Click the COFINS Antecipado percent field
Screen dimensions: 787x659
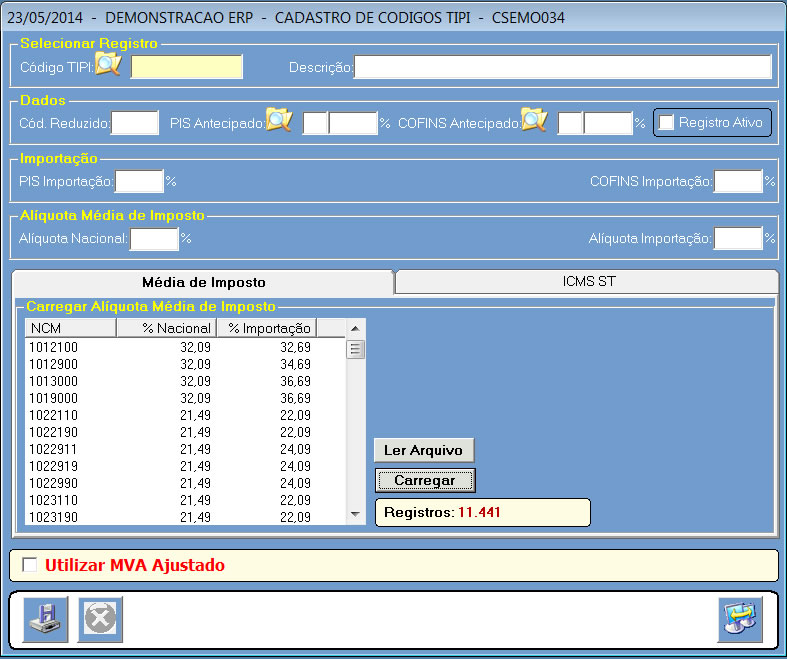[608, 123]
